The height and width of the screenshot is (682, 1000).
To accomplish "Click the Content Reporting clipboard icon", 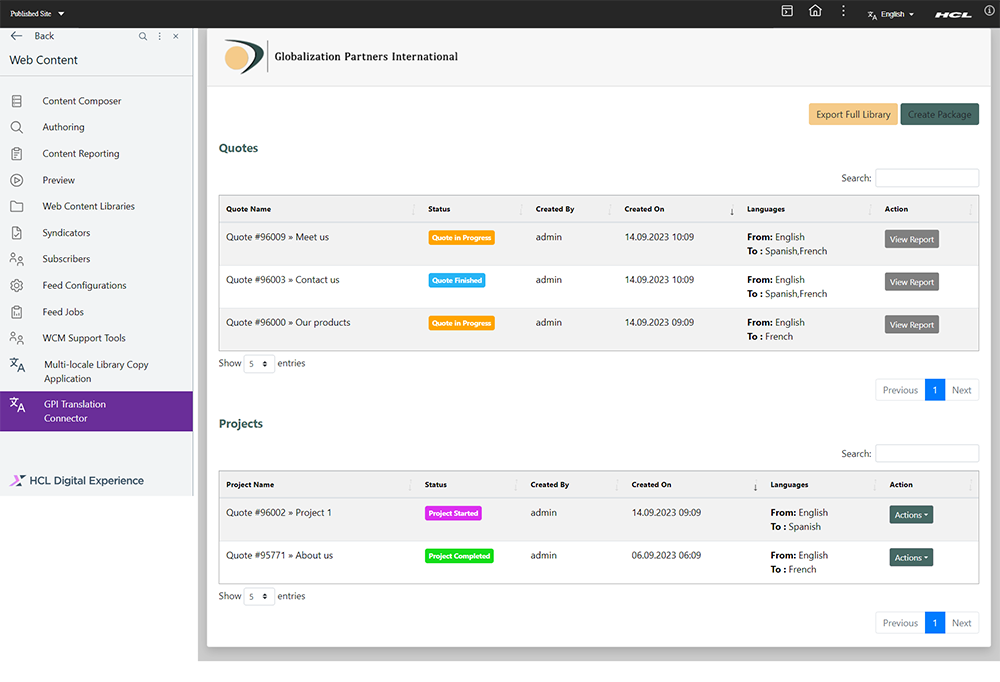I will [17, 154].
